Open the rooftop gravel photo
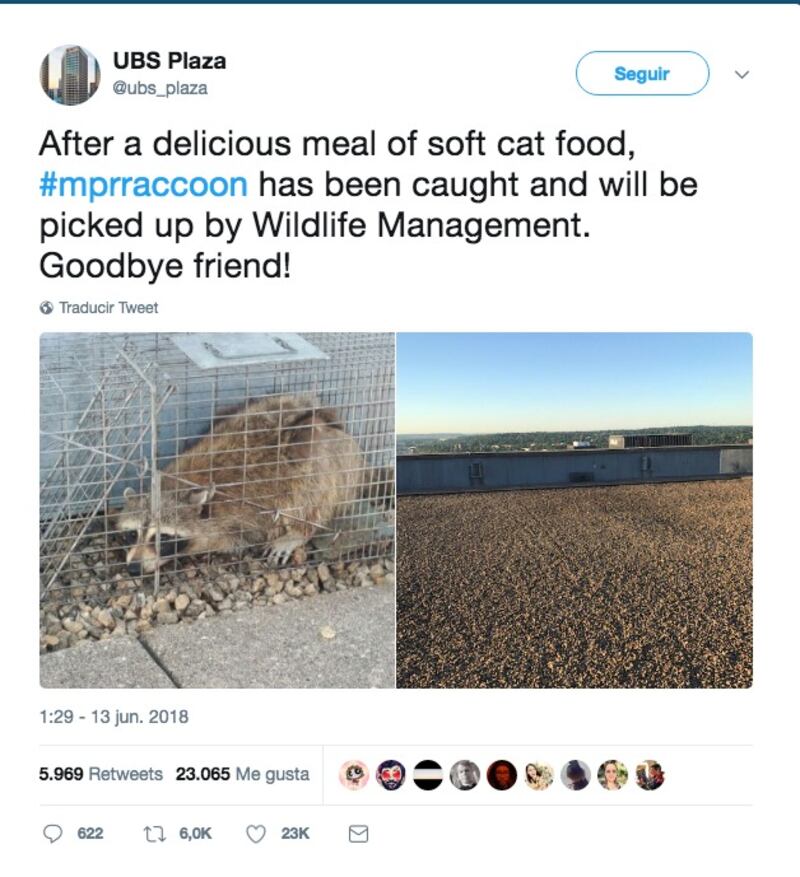The width and height of the screenshot is (800, 877). (x=575, y=510)
